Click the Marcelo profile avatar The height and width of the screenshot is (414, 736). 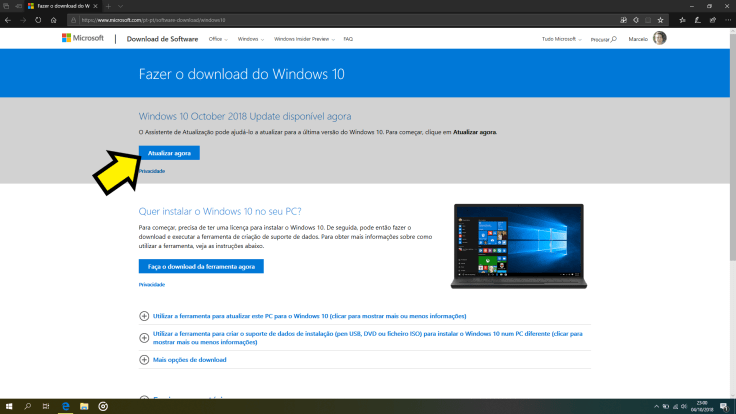[x=659, y=39]
